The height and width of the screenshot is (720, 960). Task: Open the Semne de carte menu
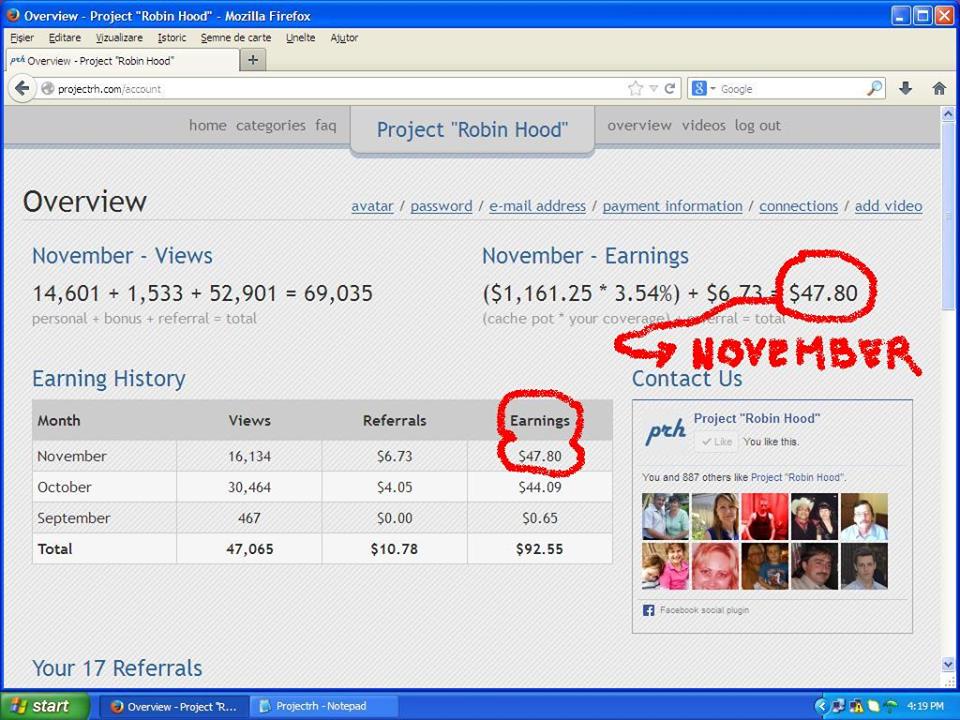tap(236, 38)
